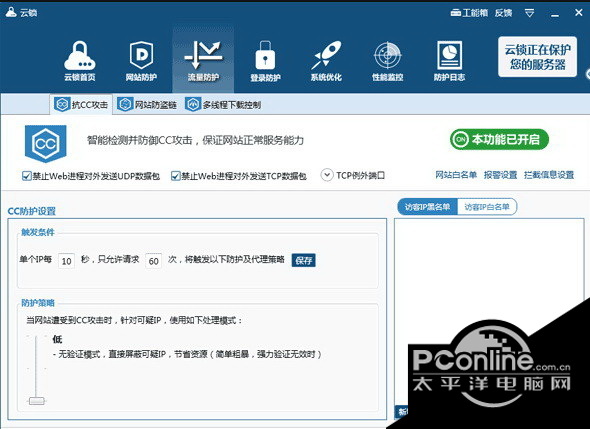
Task: Open the 工具箱 toolbox
Action: (x=469, y=13)
